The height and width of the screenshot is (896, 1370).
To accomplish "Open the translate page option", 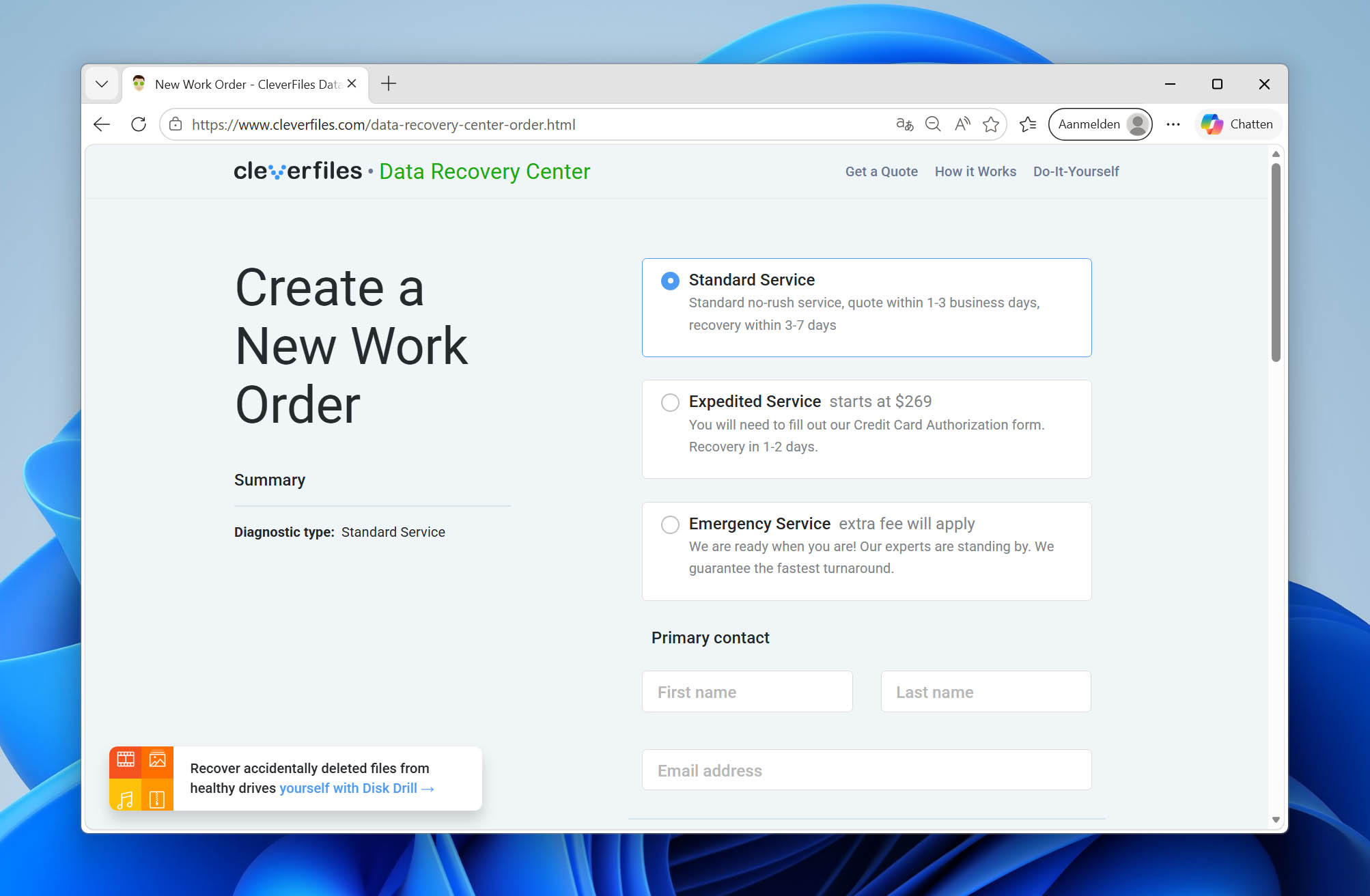I will point(905,124).
